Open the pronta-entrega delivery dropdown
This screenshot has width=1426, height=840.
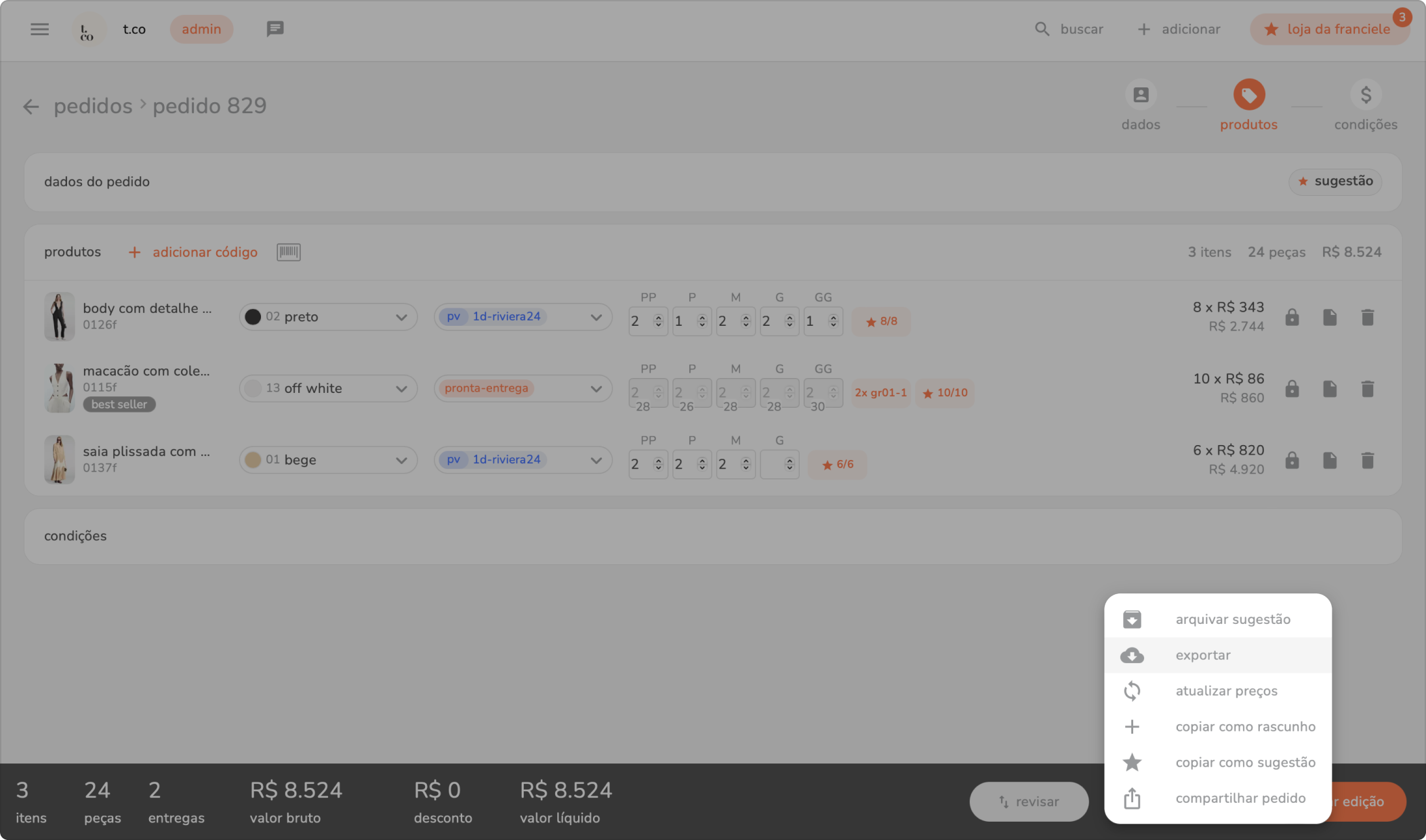click(523, 389)
